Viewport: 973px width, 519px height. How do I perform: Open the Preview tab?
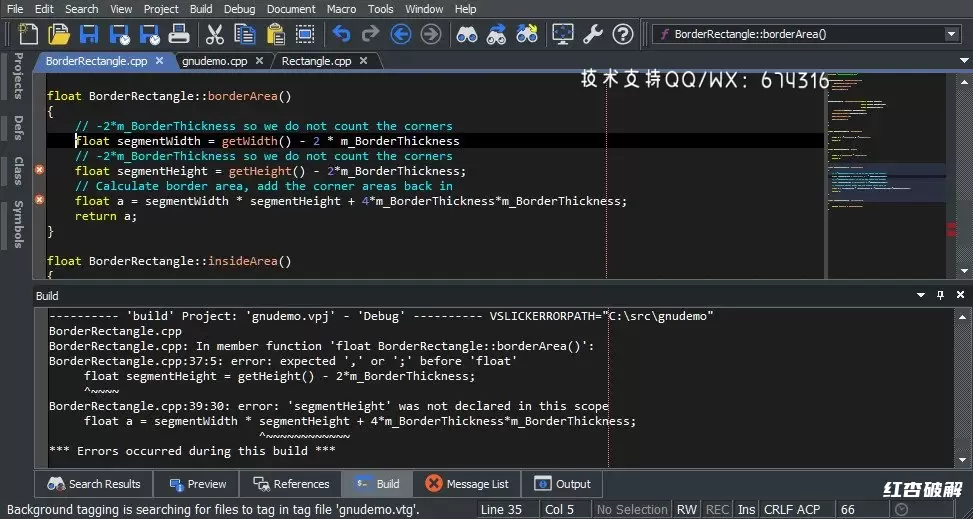[x=197, y=484]
